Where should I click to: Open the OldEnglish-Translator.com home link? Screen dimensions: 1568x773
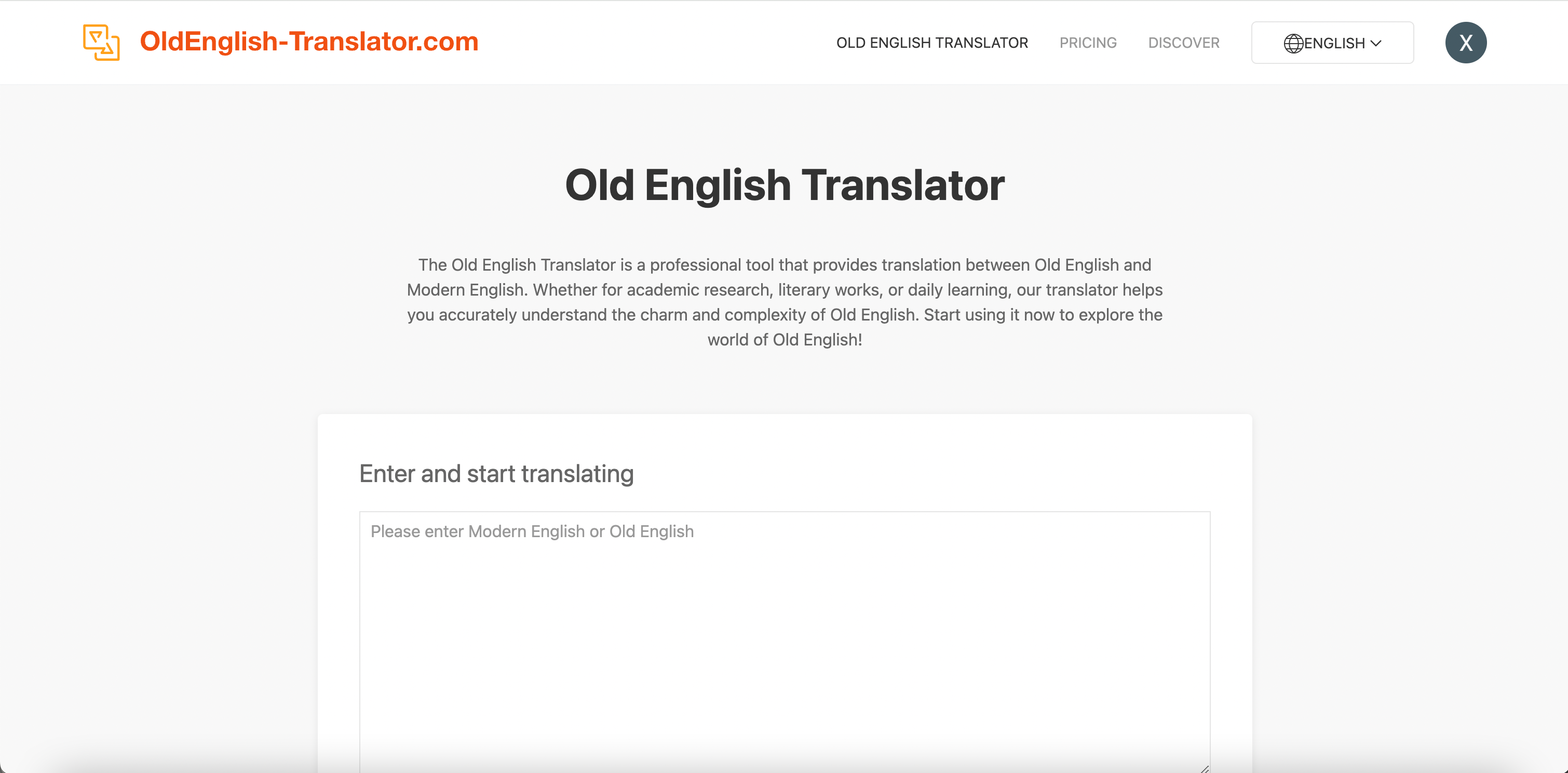(308, 42)
